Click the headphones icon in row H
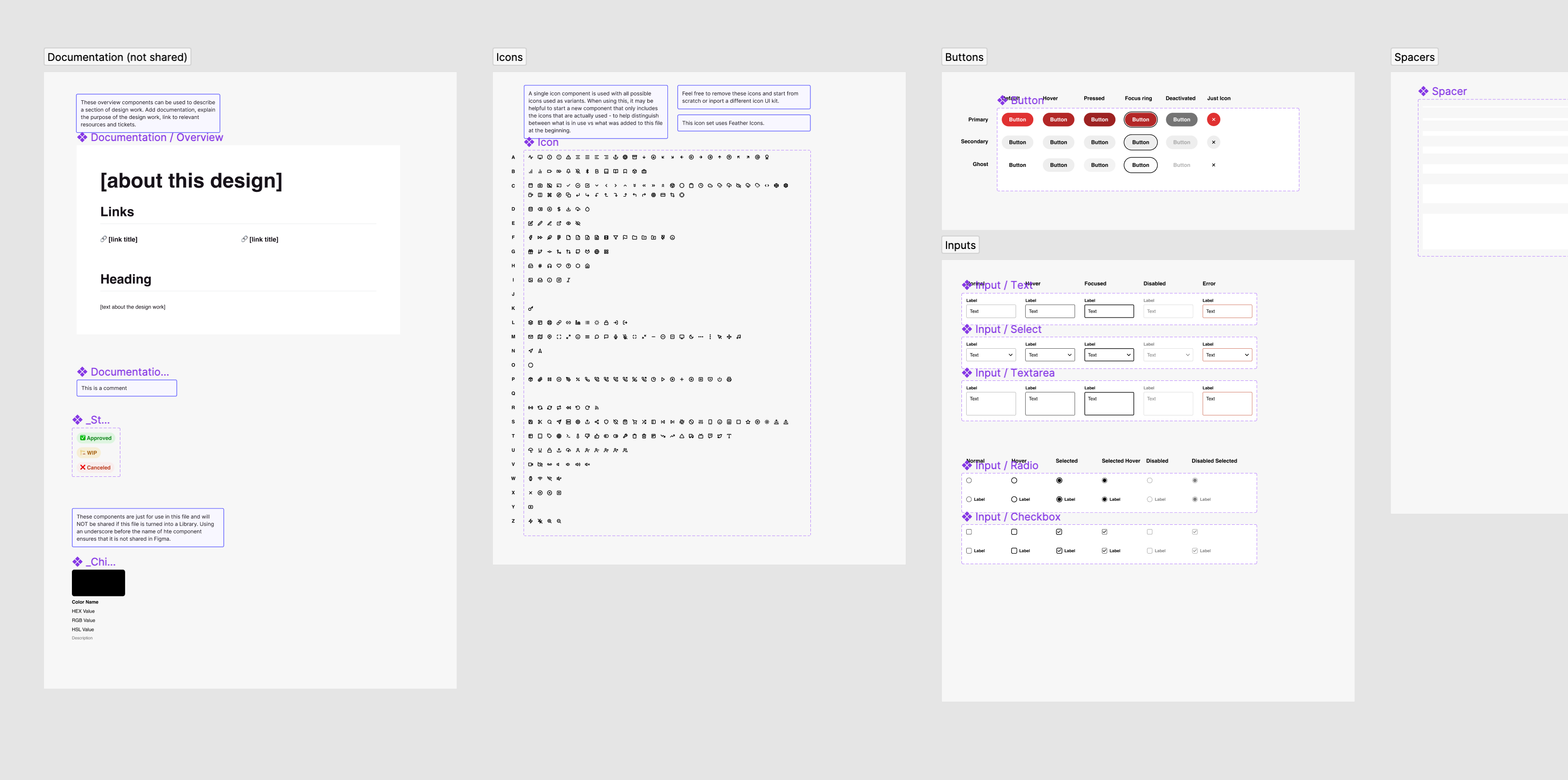1568x780 pixels. (550, 266)
